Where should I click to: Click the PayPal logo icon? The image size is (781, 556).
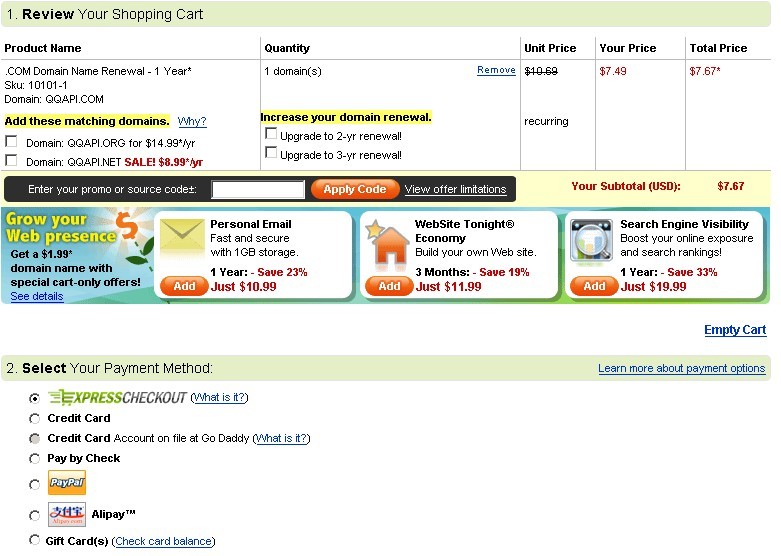coord(67,482)
